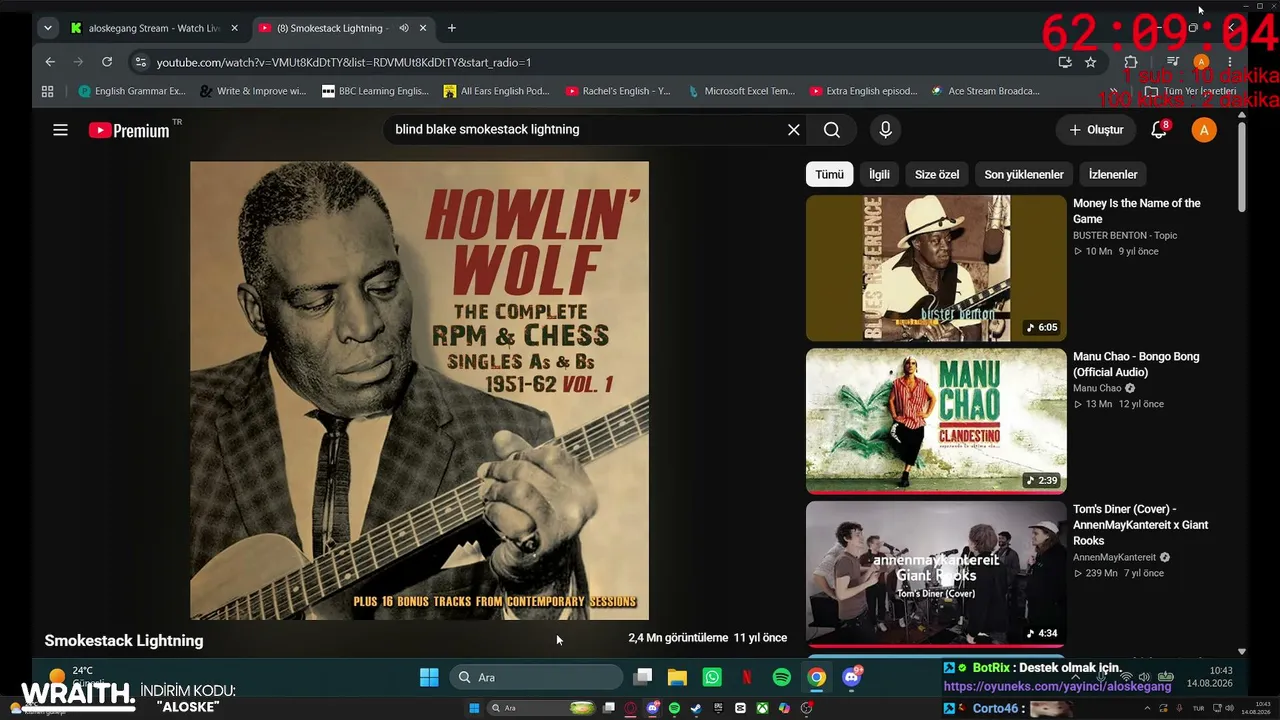1280x720 pixels.
Task: Open Discord from taskbar
Action: coord(852,678)
